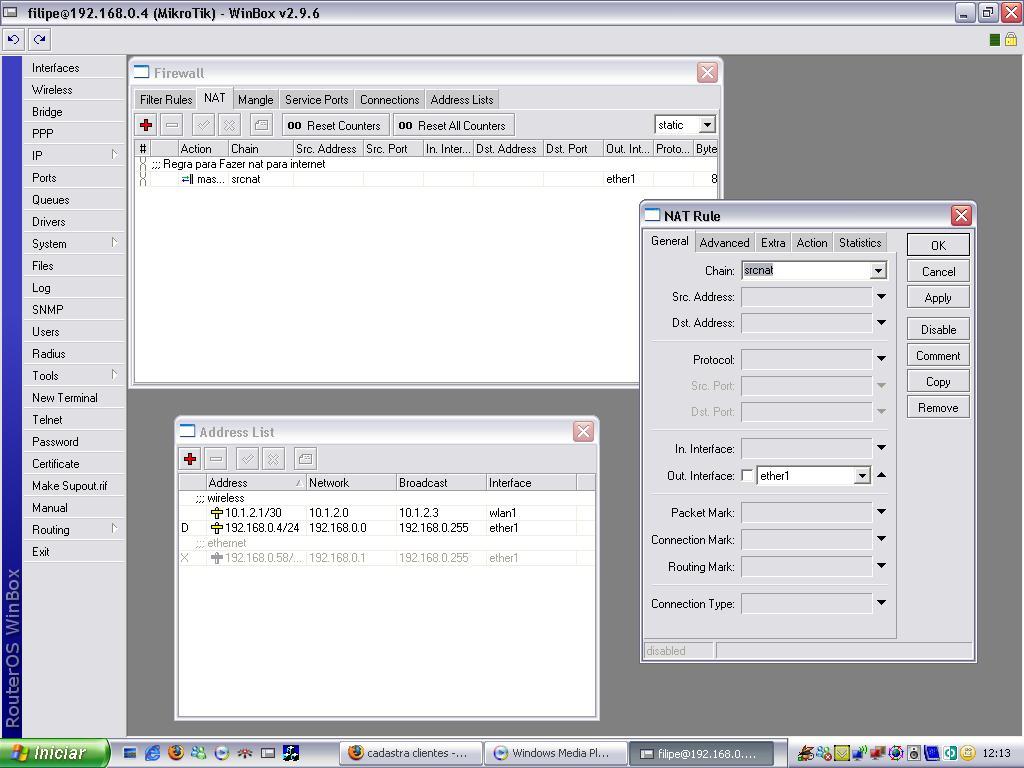Remove selected Firewall rule with minus icon
Viewport: 1024px width, 768px height.
[x=172, y=125]
